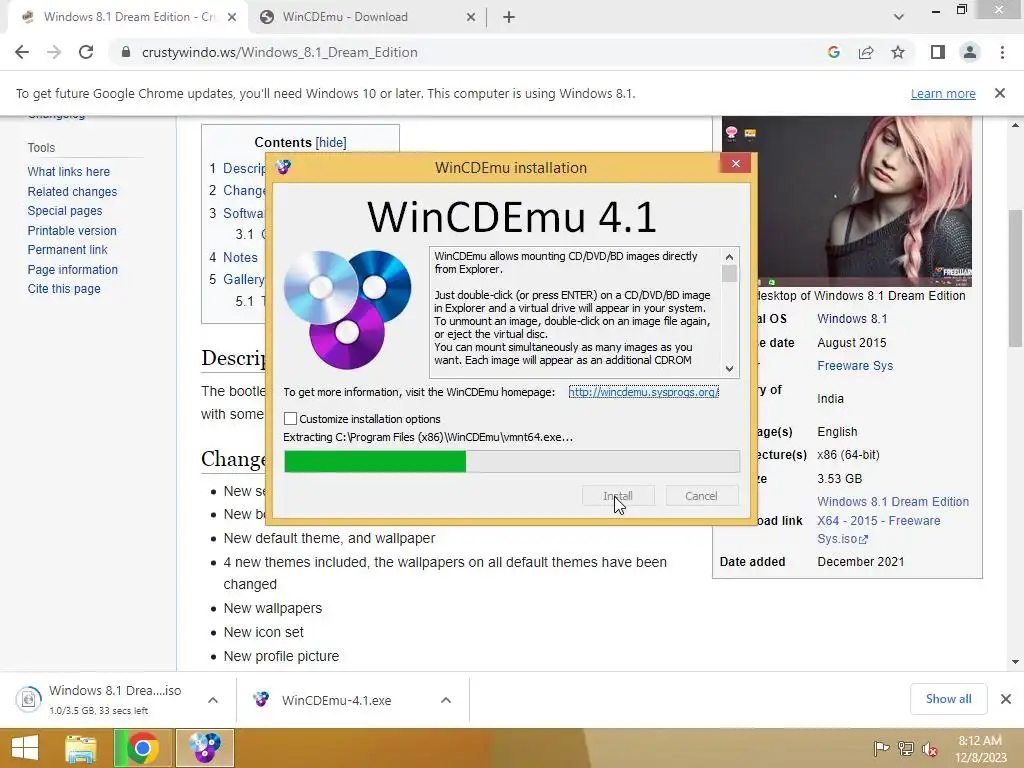Image resolution: width=1024 pixels, height=768 pixels.
Task: Click the disabled Install button
Action: [618, 496]
